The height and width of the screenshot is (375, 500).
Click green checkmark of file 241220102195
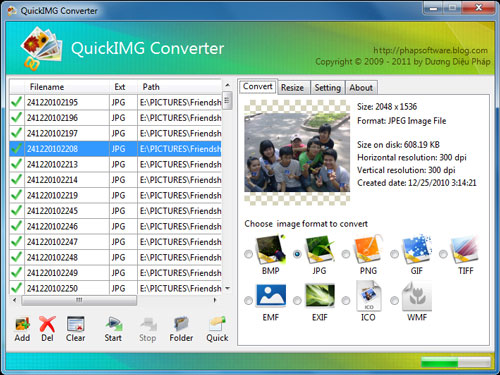click(x=17, y=102)
